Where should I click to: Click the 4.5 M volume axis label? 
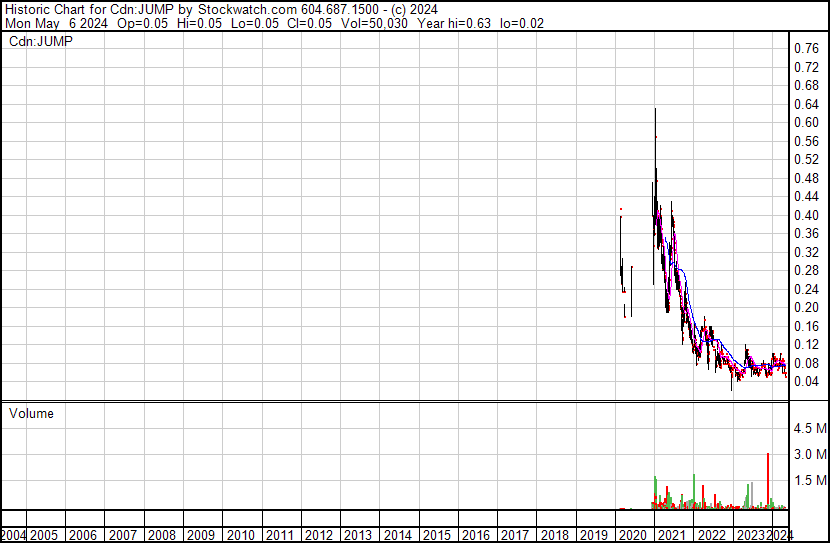(810, 428)
